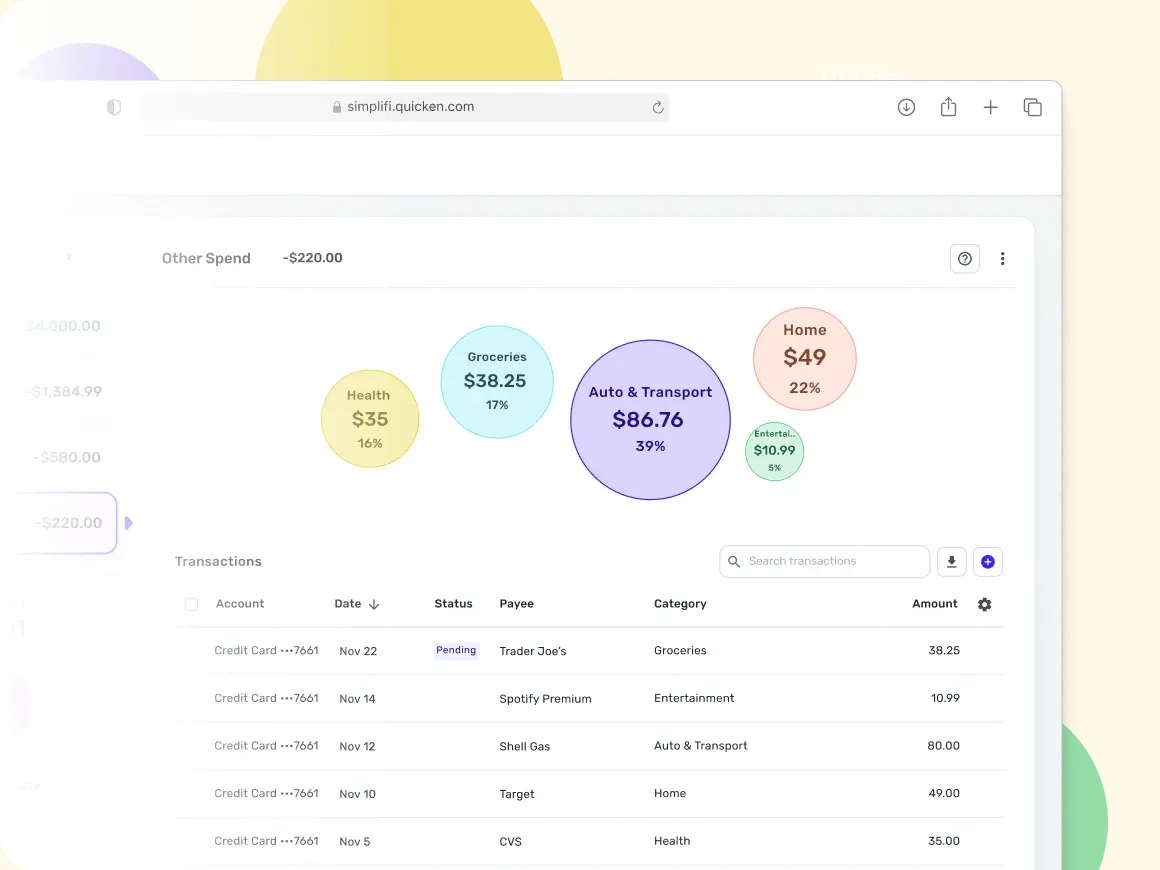
Task: Sort by the Amount column header
Action: [x=934, y=604]
